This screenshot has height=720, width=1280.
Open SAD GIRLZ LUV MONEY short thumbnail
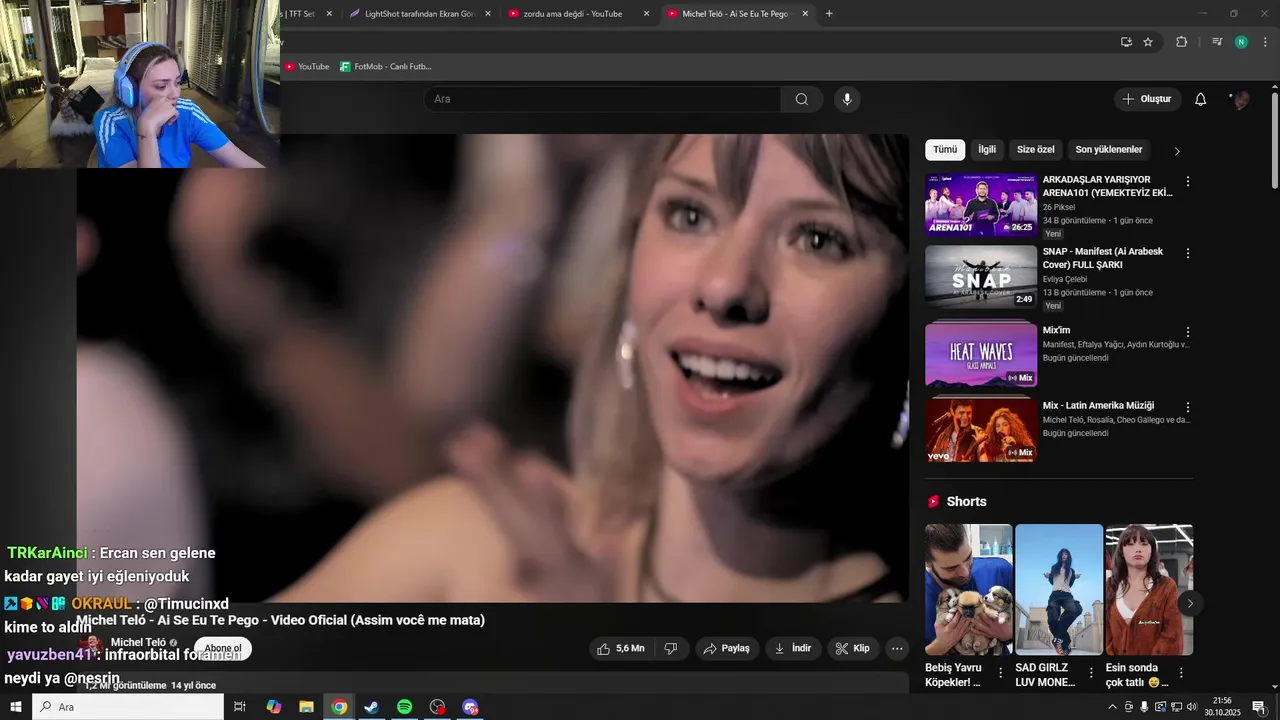[1059, 590]
